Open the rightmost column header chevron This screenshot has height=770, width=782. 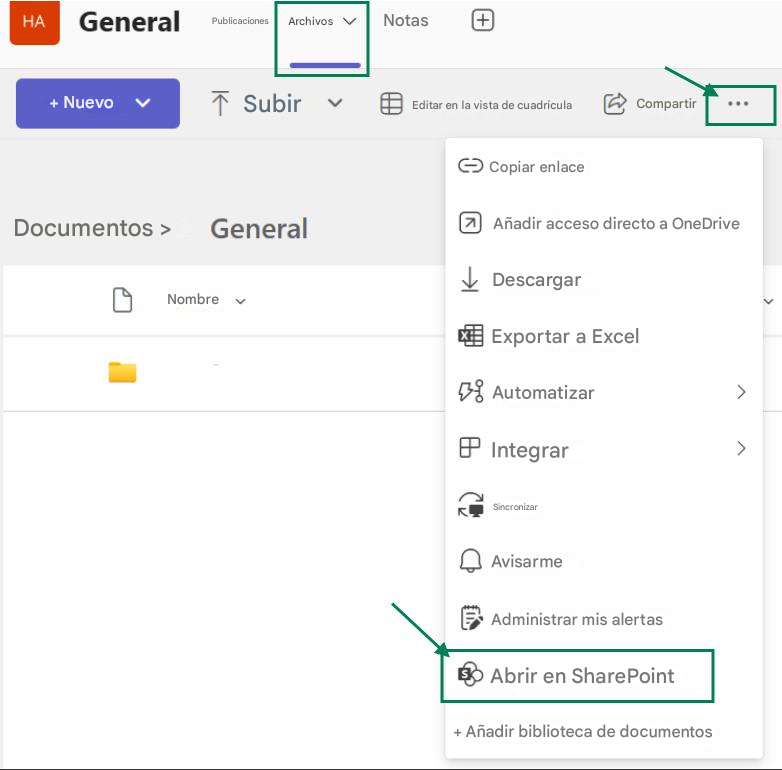point(769,301)
